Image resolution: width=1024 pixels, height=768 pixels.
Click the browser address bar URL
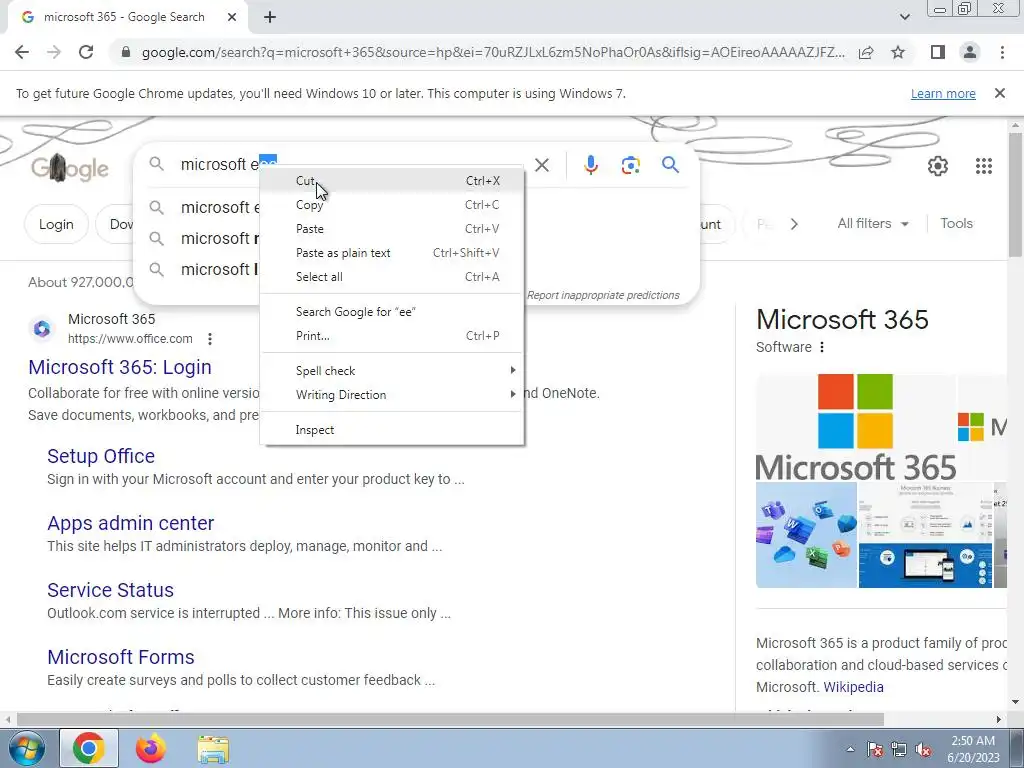(492, 52)
